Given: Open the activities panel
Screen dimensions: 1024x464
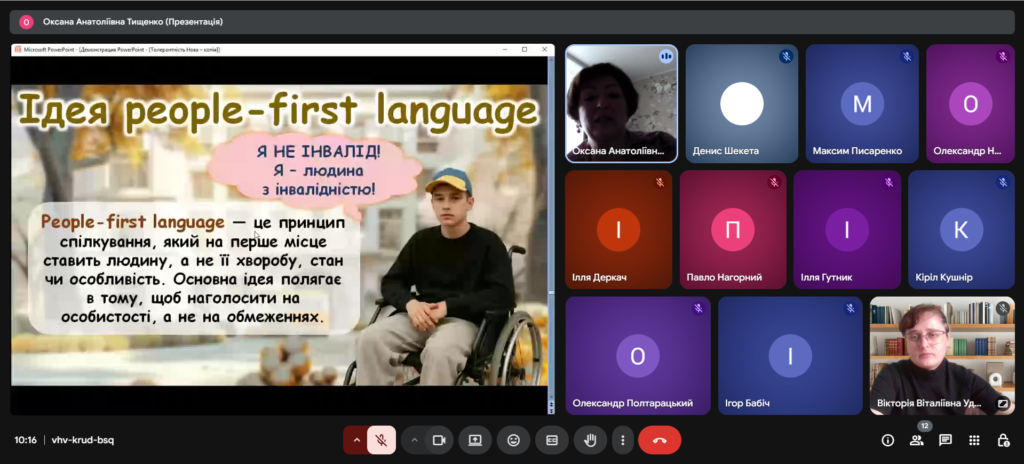Looking at the screenshot, I should 974,440.
